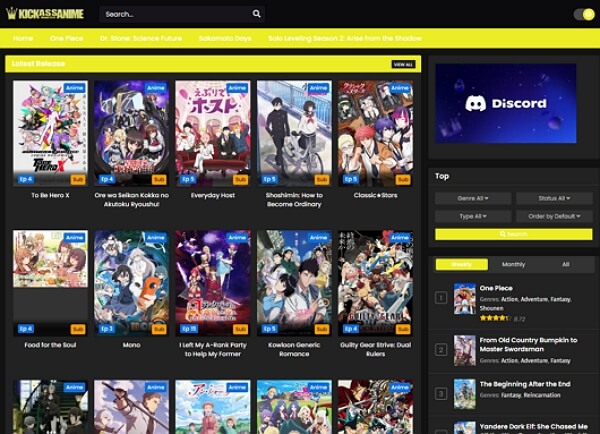Click the View All button
Viewport: 600px width, 434px height.
pos(403,64)
